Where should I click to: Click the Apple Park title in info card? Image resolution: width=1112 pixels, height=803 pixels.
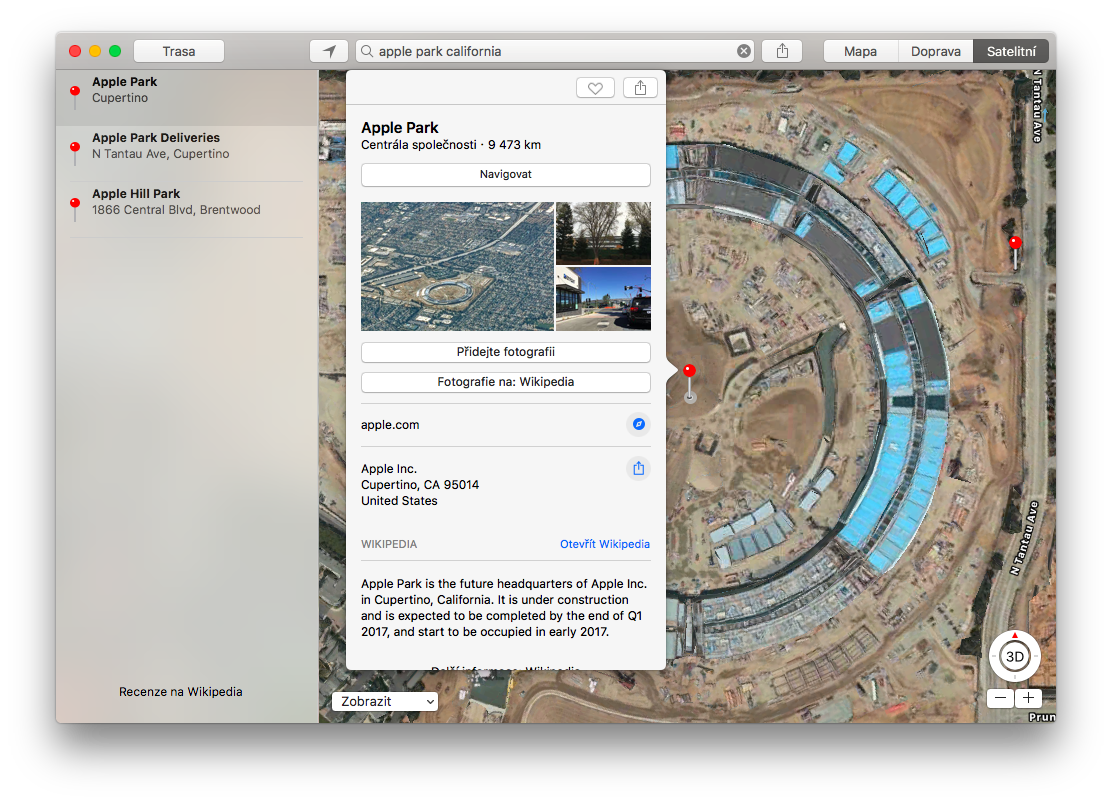coord(400,128)
